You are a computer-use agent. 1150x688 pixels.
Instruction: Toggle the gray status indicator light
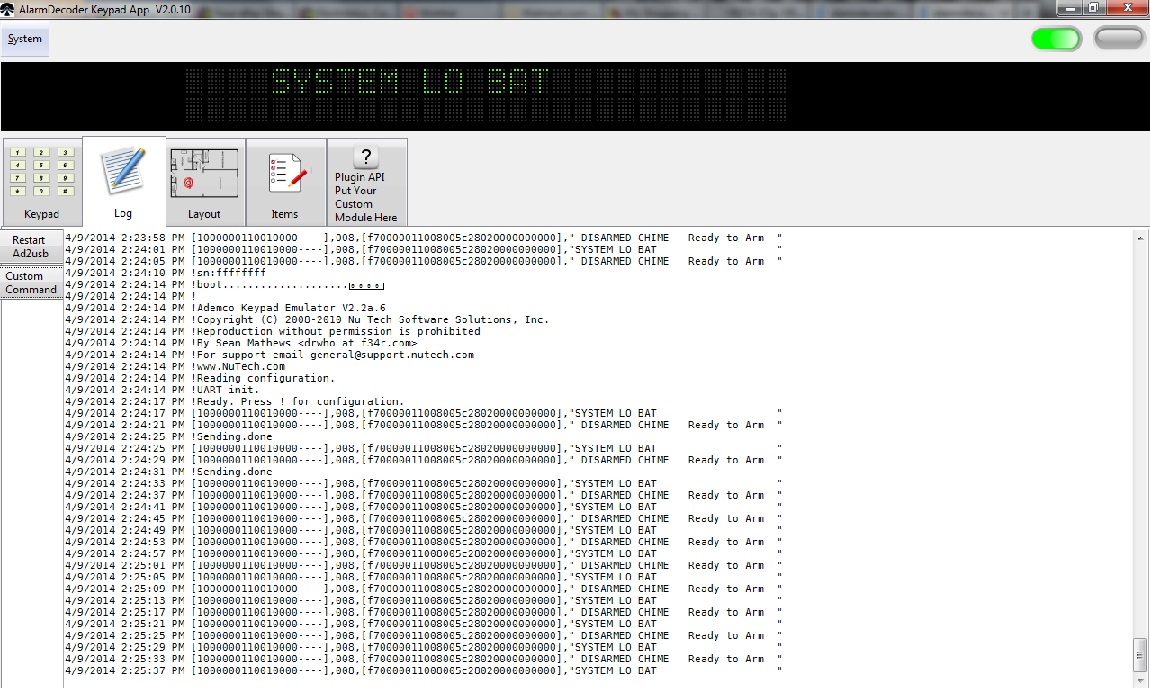click(1119, 39)
